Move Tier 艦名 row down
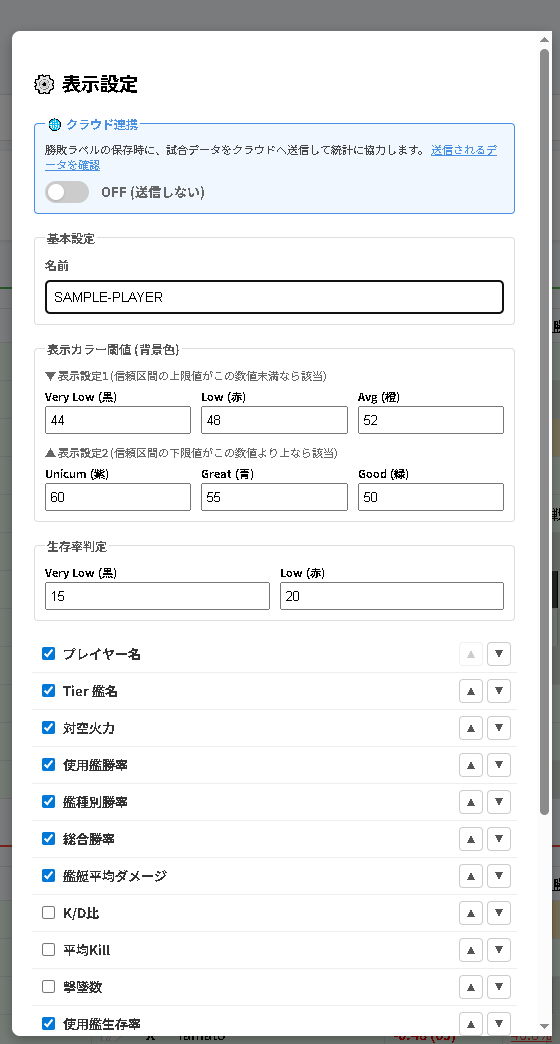 click(499, 691)
